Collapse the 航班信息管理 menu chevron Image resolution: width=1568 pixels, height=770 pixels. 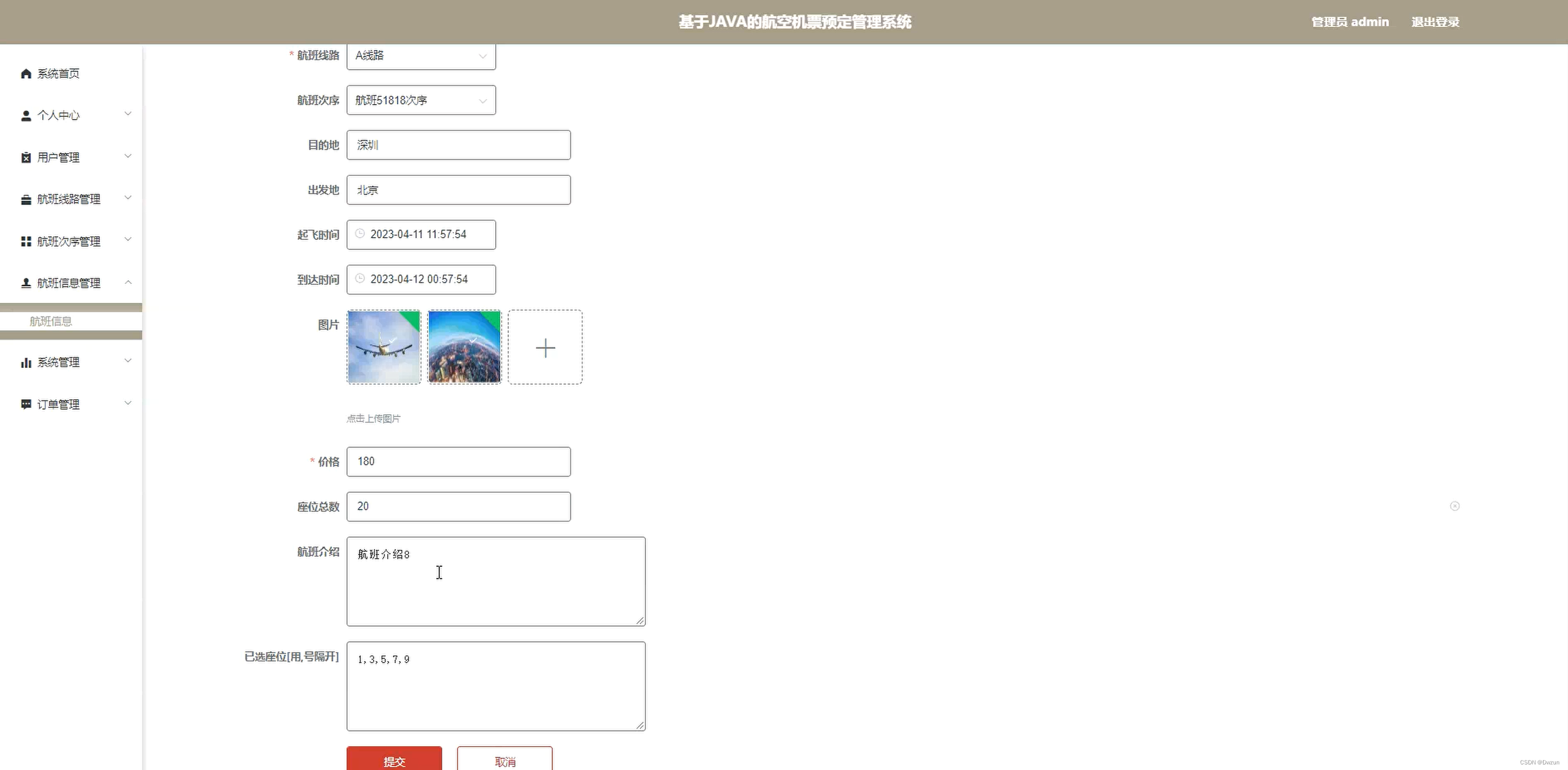pyautogui.click(x=128, y=282)
